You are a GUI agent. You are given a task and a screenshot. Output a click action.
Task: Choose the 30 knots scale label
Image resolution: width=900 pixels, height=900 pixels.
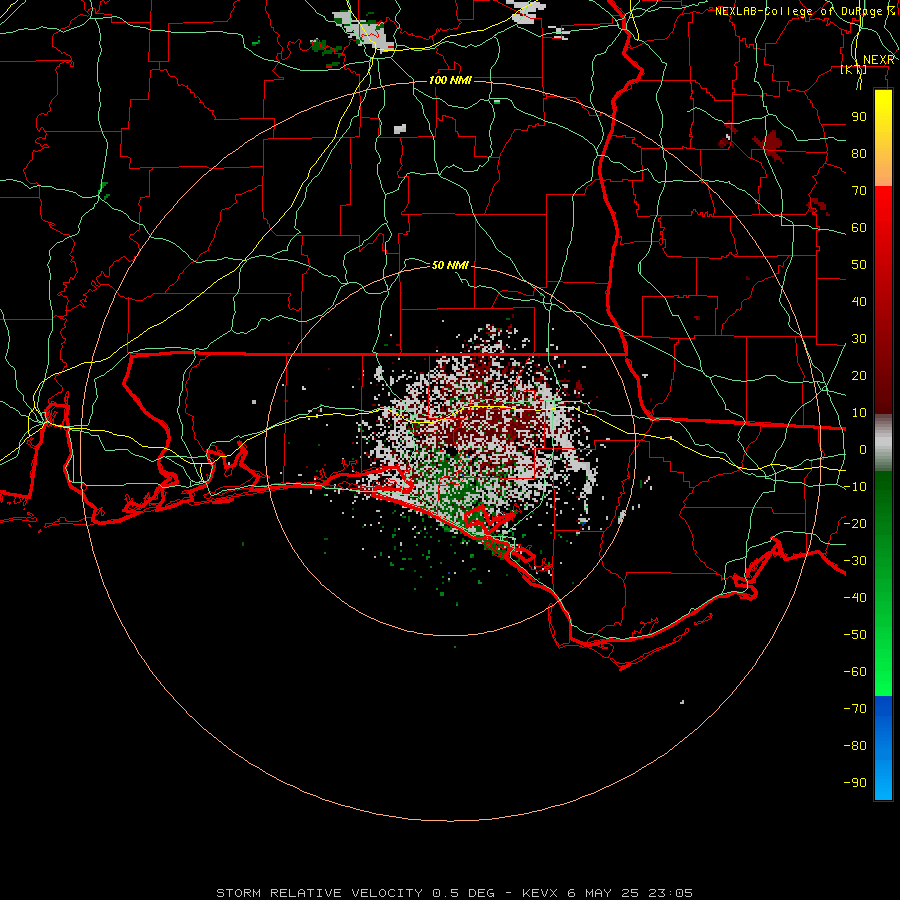click(859, 339)
